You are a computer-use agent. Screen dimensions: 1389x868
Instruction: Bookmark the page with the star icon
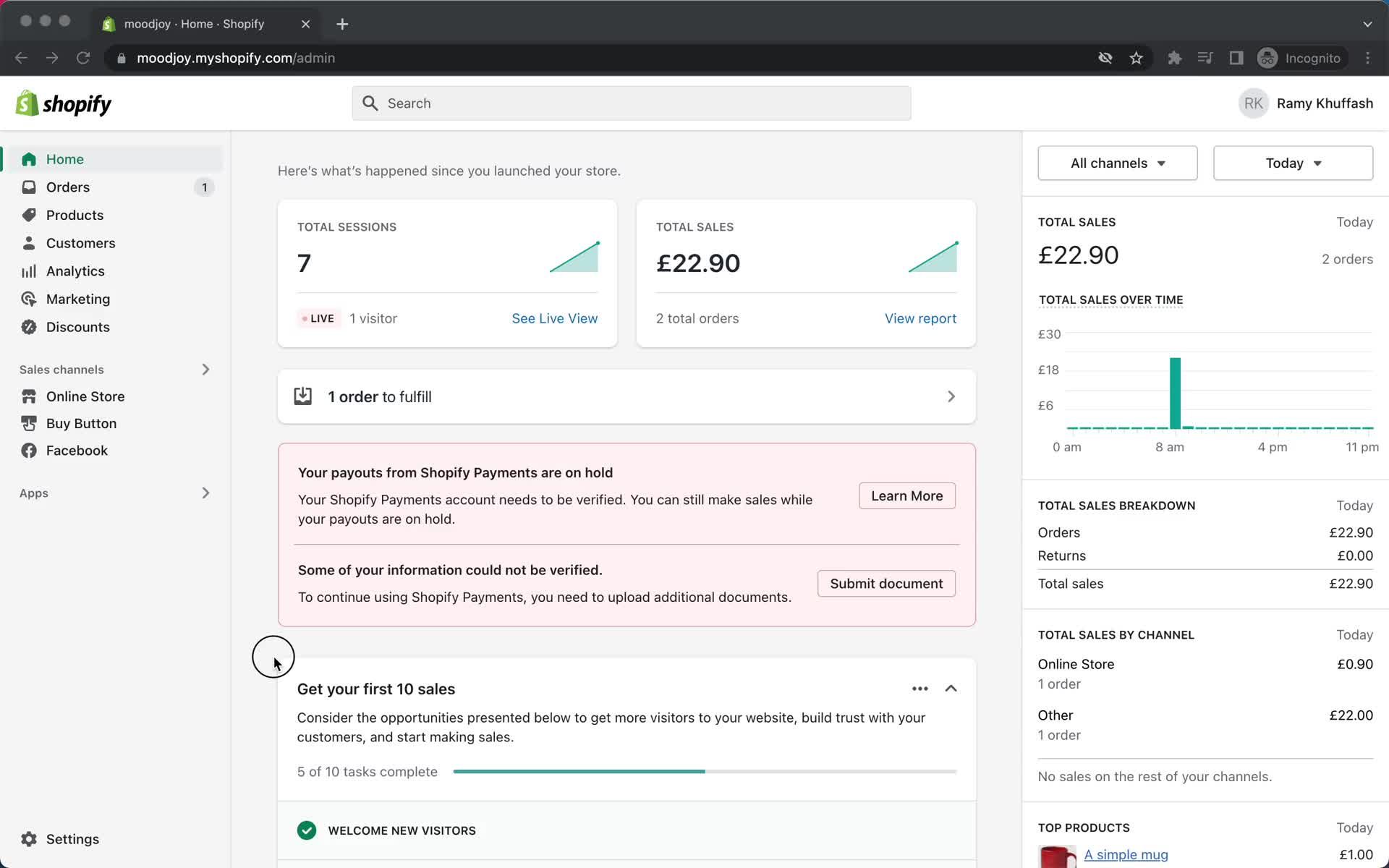coord(1136,58)
